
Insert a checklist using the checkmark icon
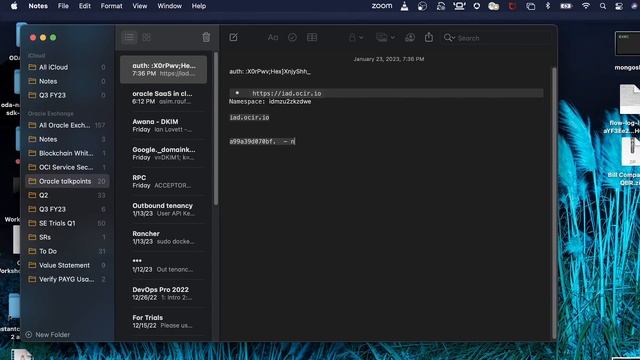click(292, 38)
